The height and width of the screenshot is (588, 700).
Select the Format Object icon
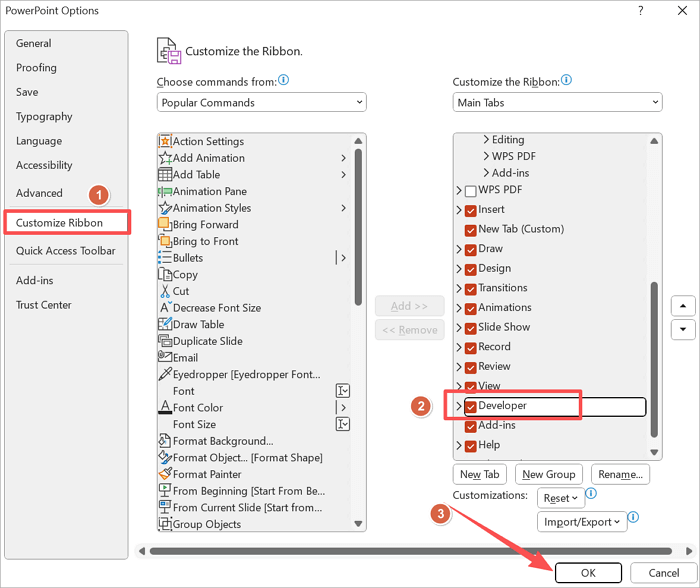[x=165, y=457]
